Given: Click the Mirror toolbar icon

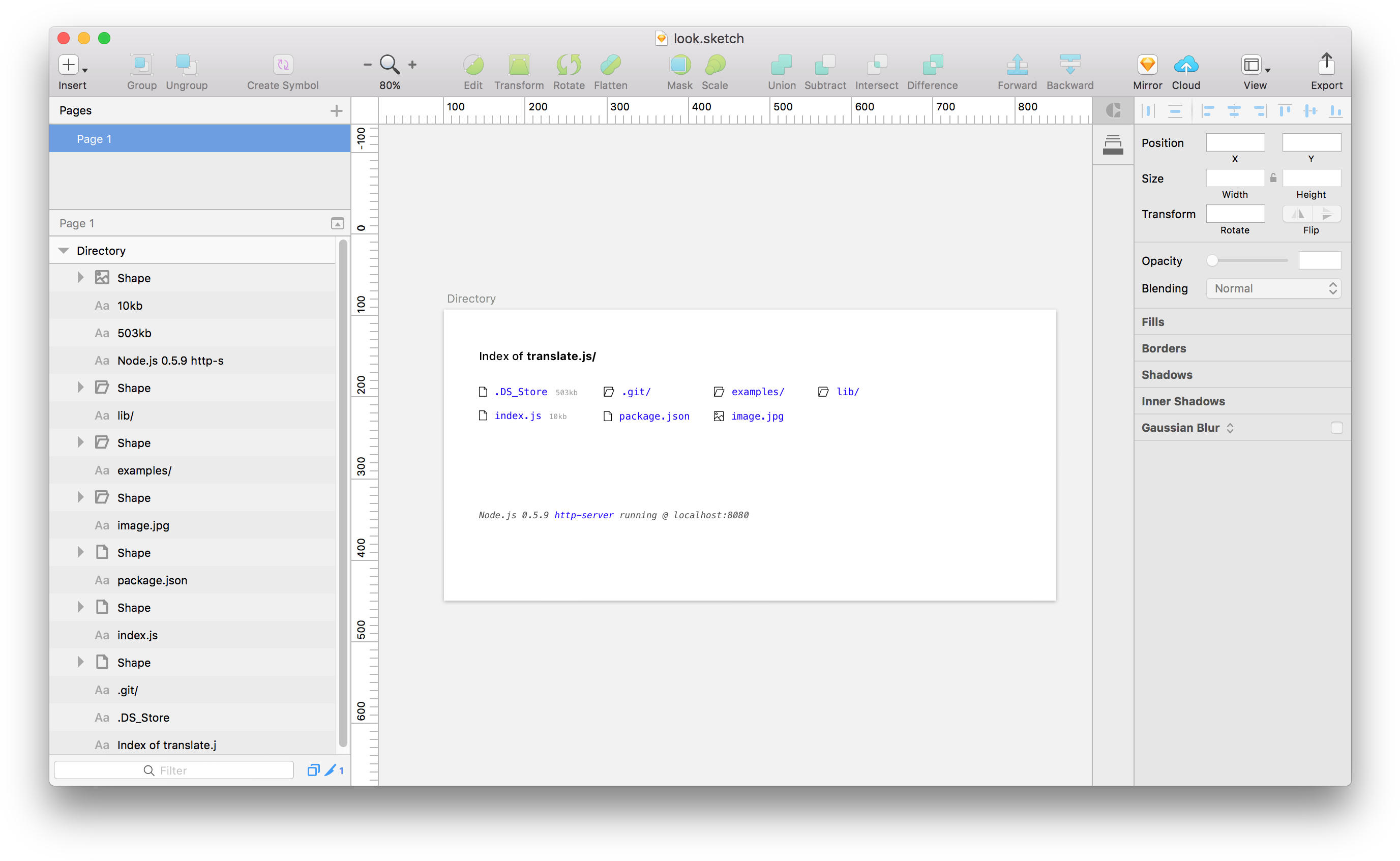Looking at the screenshot, I should (x=1147, y=65).
